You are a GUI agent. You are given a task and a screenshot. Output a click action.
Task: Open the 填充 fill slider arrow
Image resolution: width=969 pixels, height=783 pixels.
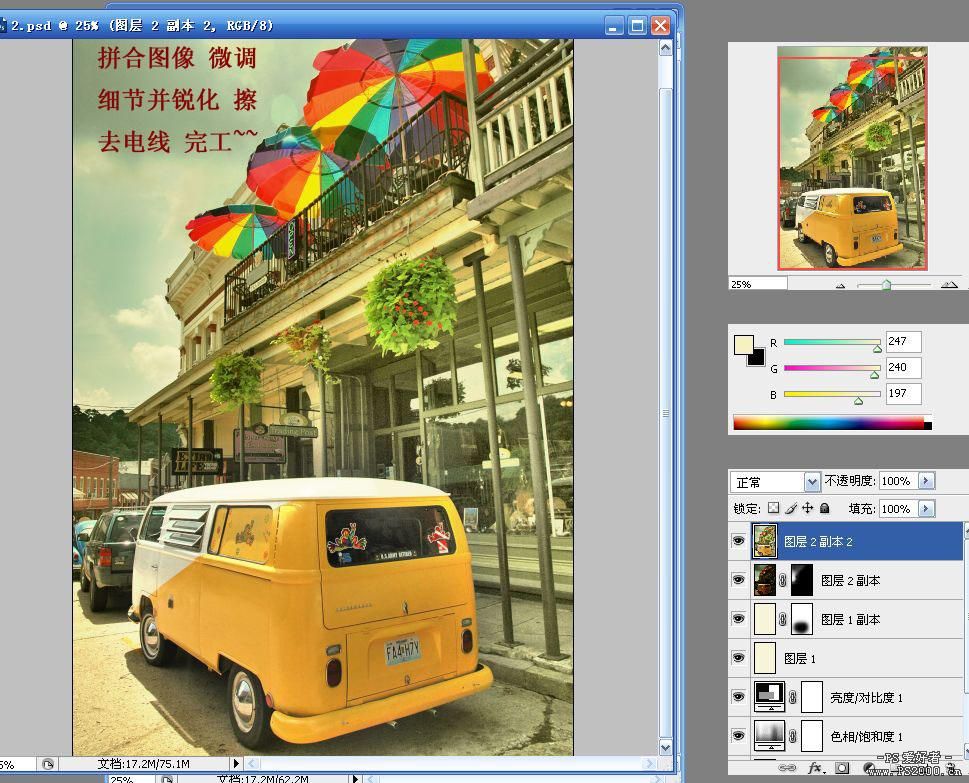tap(926, 509)
